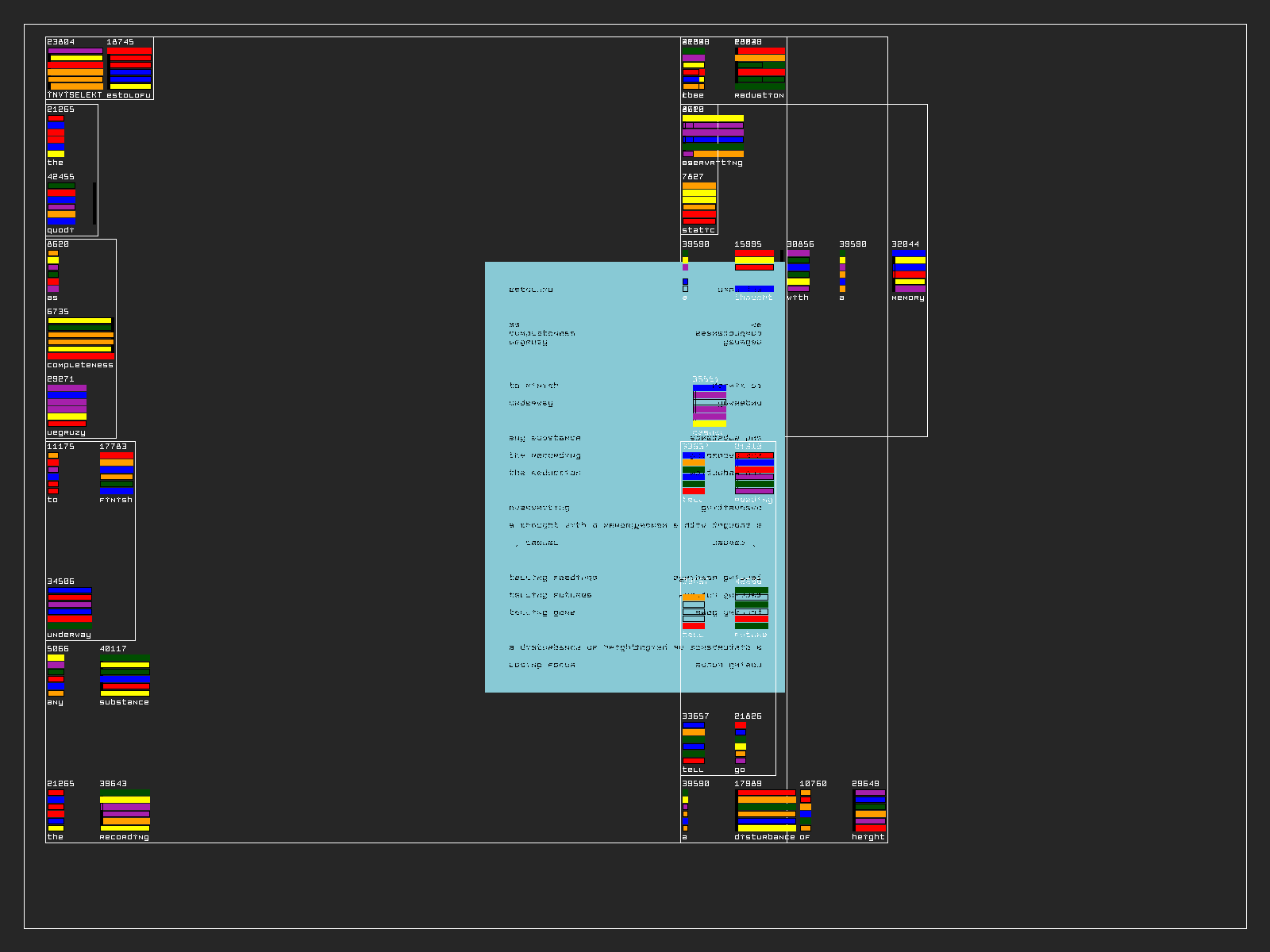This screenshot has width=1270, height=952.
Task: Click the "substance" block numbered 40117
Action: click(x=125, y=676)
